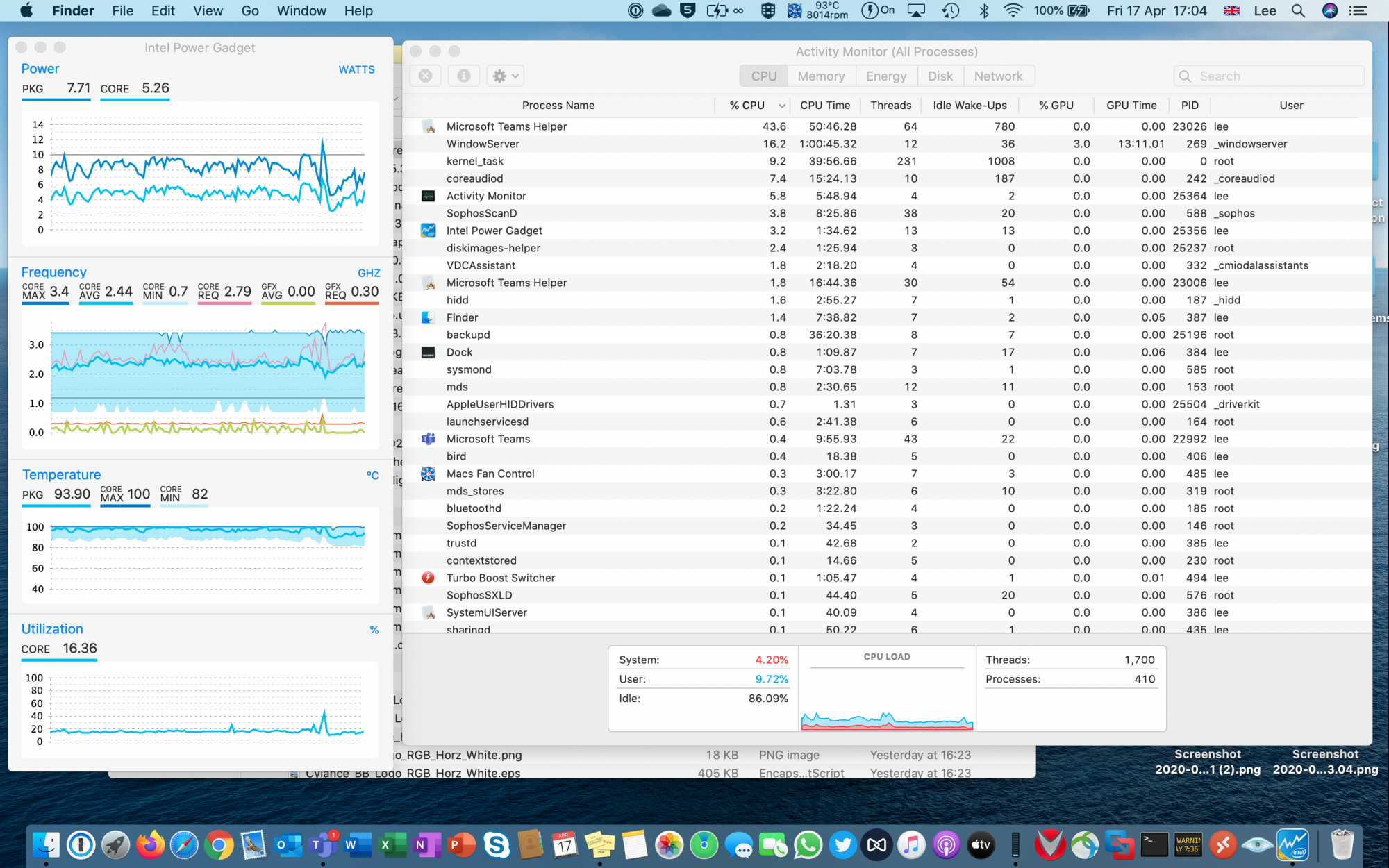Open Google Chrome from the Dock

click(x=219, y=845)
